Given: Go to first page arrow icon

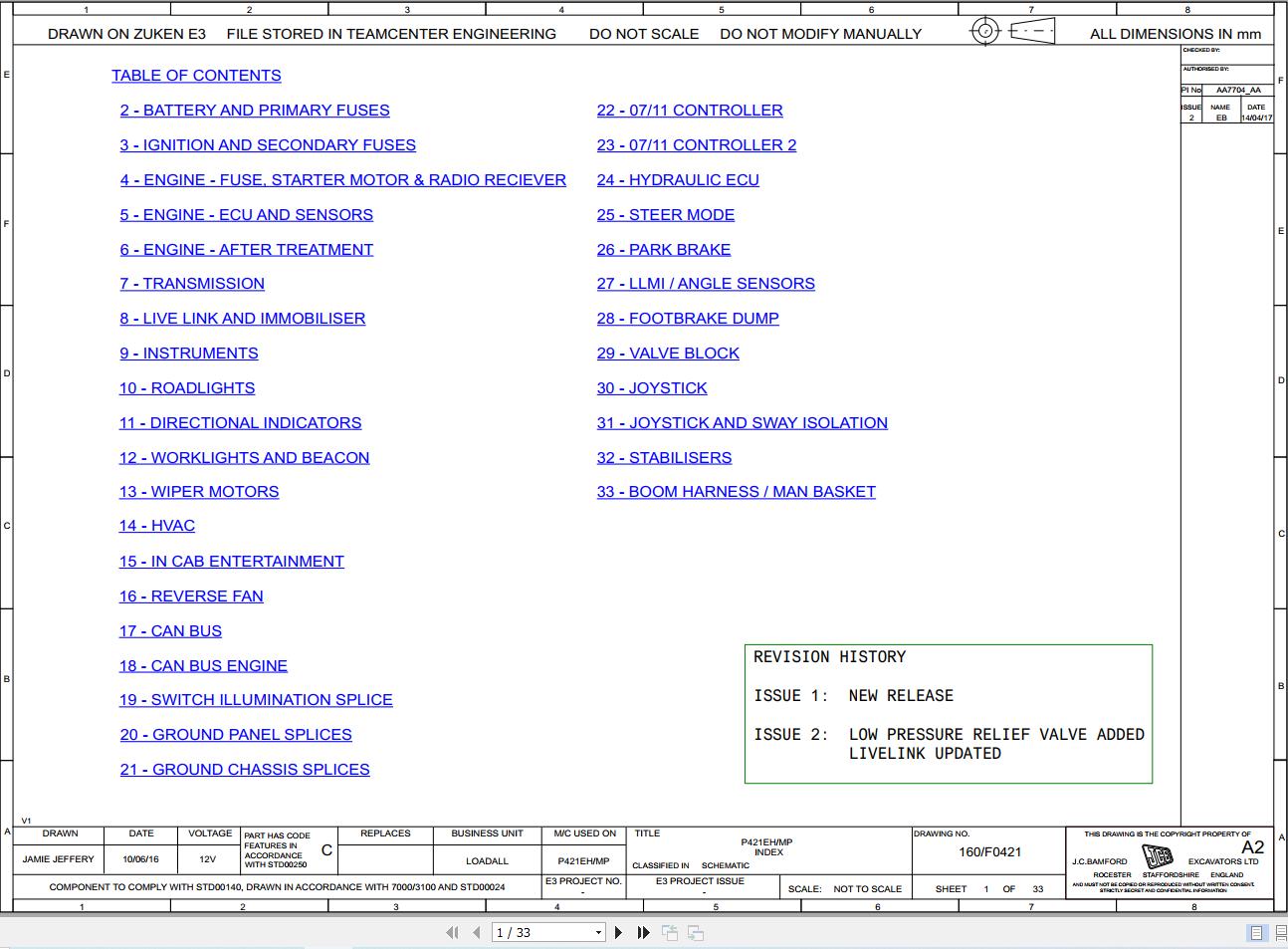Looking at the screenshot, I should (x=452, y=932).
